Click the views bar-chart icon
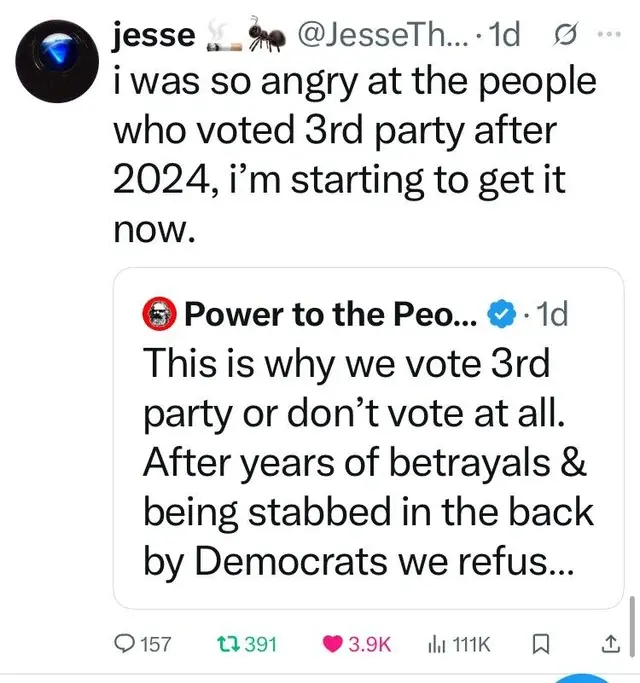The image size is (640, 683). (x=435, y=645)
